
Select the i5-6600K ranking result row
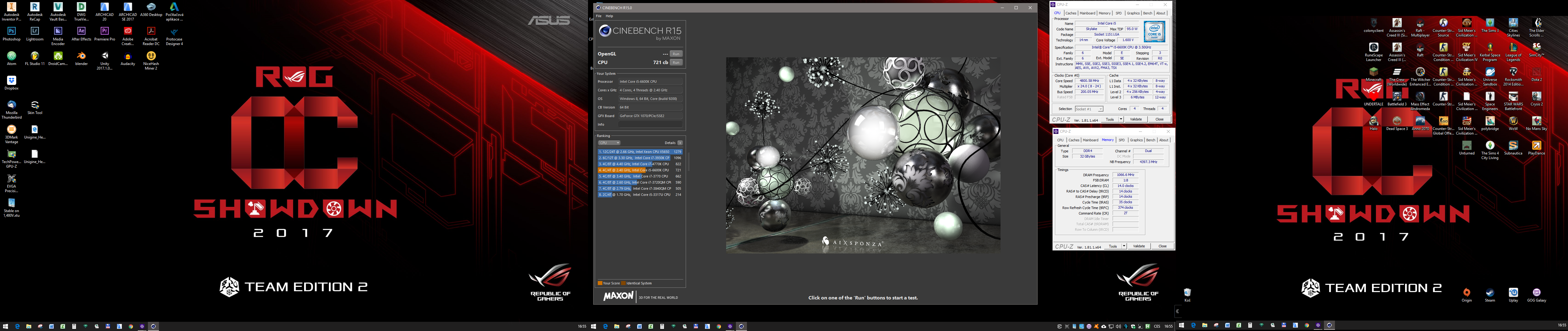click(640, 170)
